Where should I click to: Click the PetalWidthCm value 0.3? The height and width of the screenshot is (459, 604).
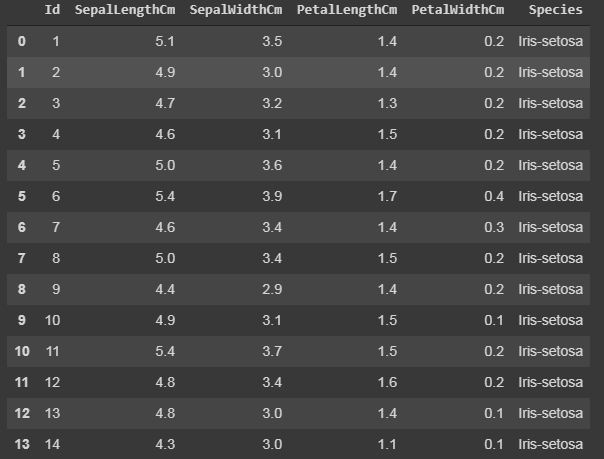point(494,227)
